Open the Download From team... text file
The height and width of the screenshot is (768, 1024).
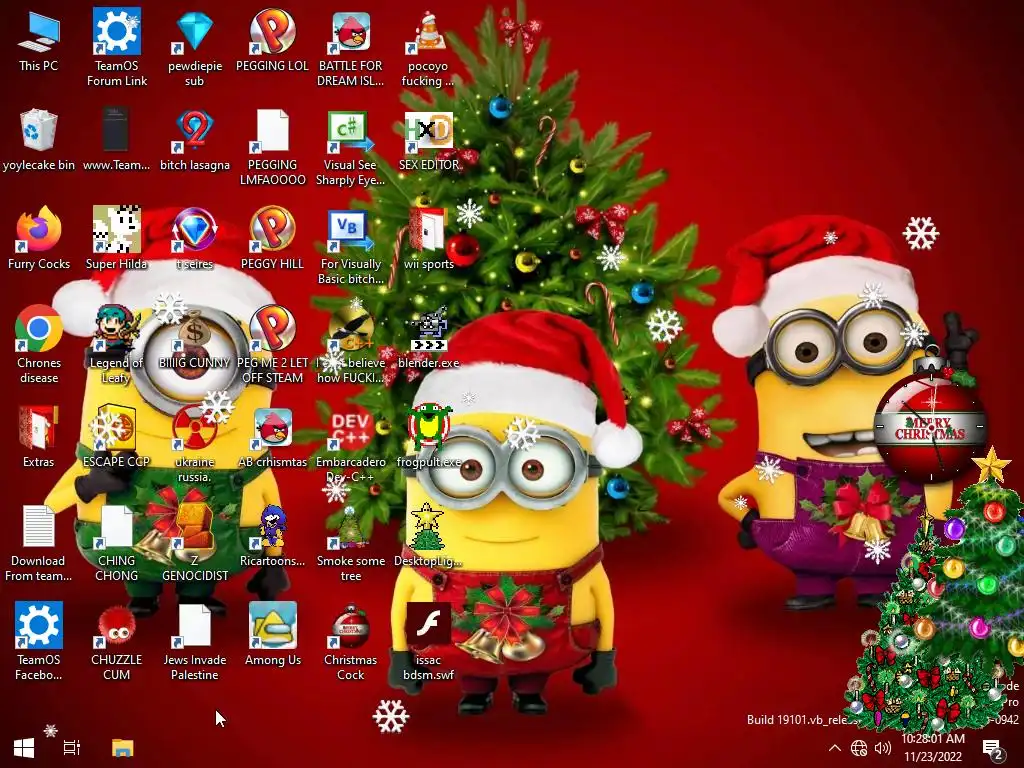click(39, 543)
